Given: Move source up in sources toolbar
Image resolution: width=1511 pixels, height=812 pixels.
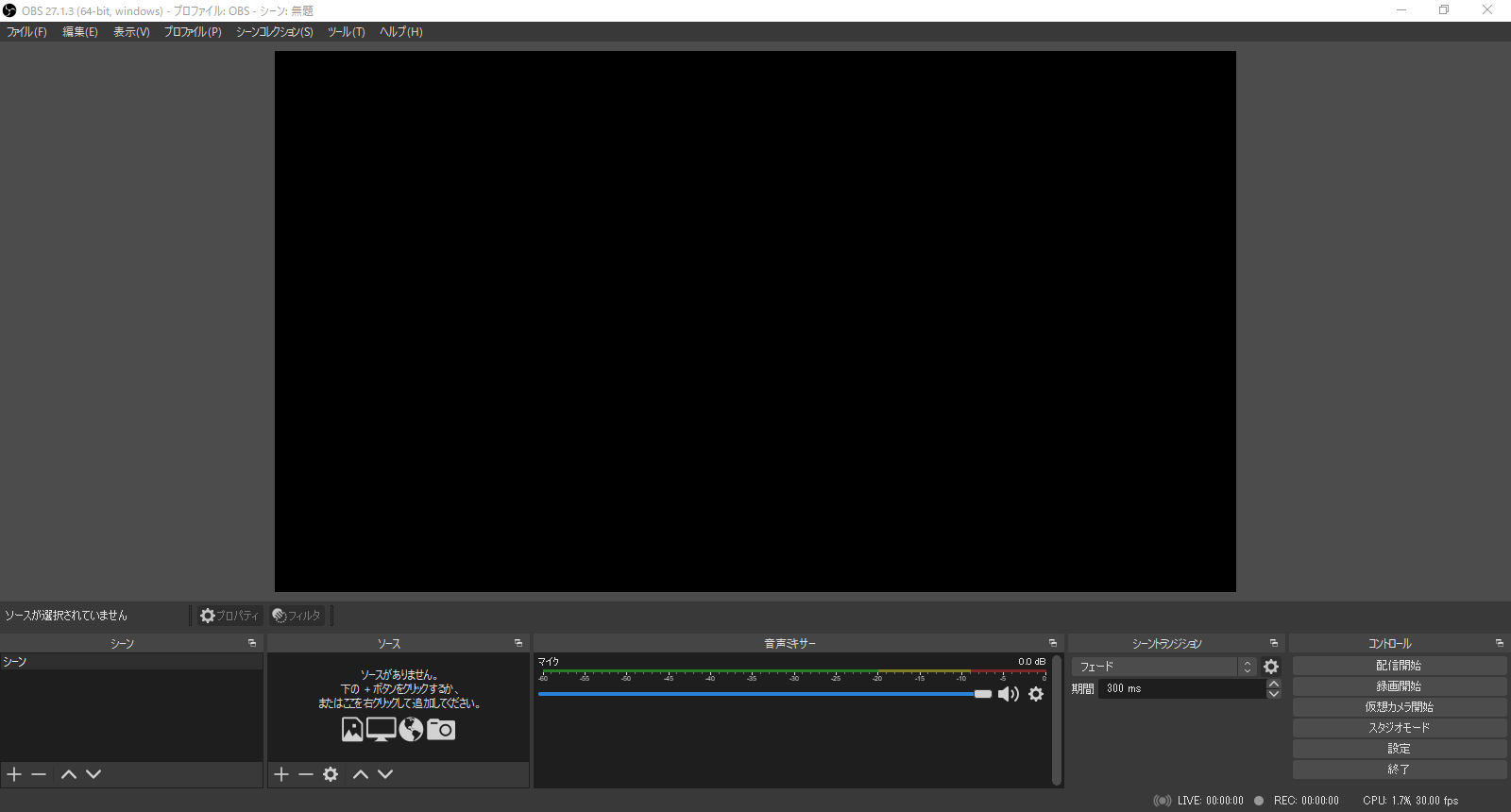Looking at the screenshot, I should (x=361, y=774).
